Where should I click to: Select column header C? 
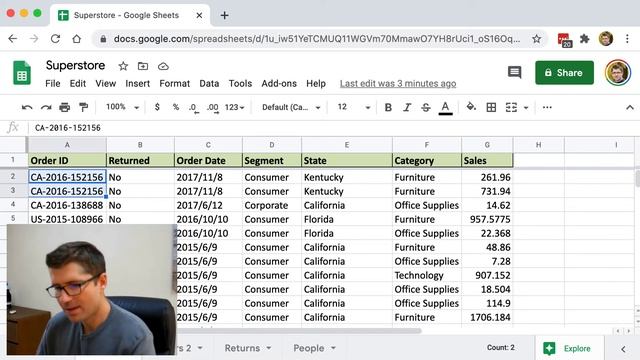[x=208, y=145]
